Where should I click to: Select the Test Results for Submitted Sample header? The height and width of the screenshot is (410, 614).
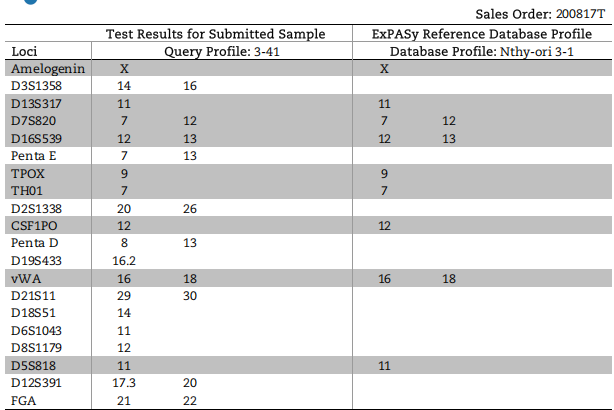click(x=215, y=34)
